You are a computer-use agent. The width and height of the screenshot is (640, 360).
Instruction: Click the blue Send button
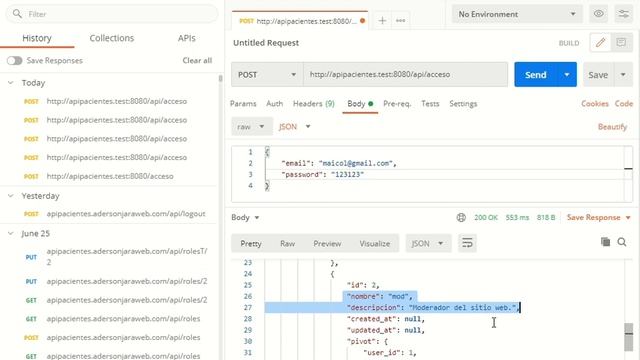tap(536, 75)
